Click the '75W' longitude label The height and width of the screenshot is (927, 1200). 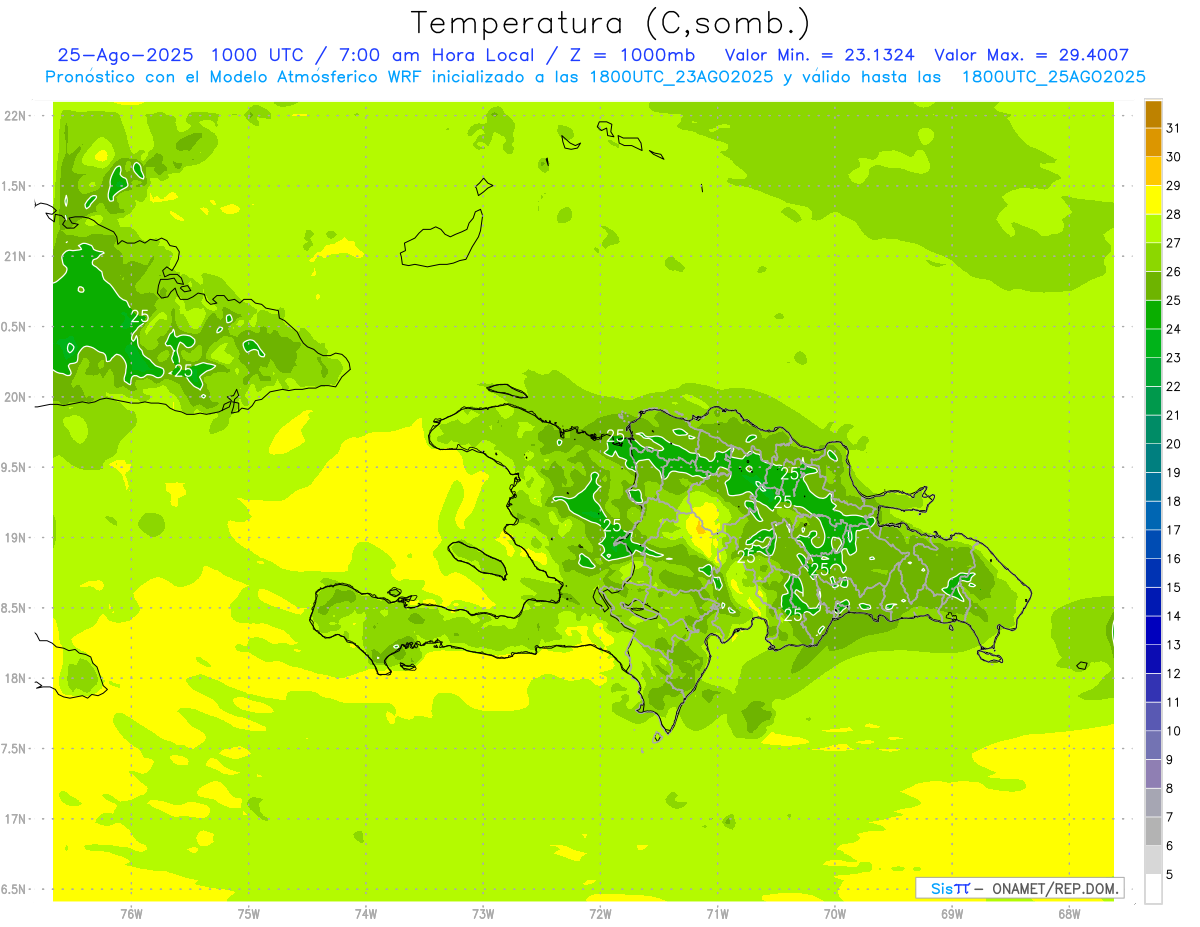[x=249, y=913]
